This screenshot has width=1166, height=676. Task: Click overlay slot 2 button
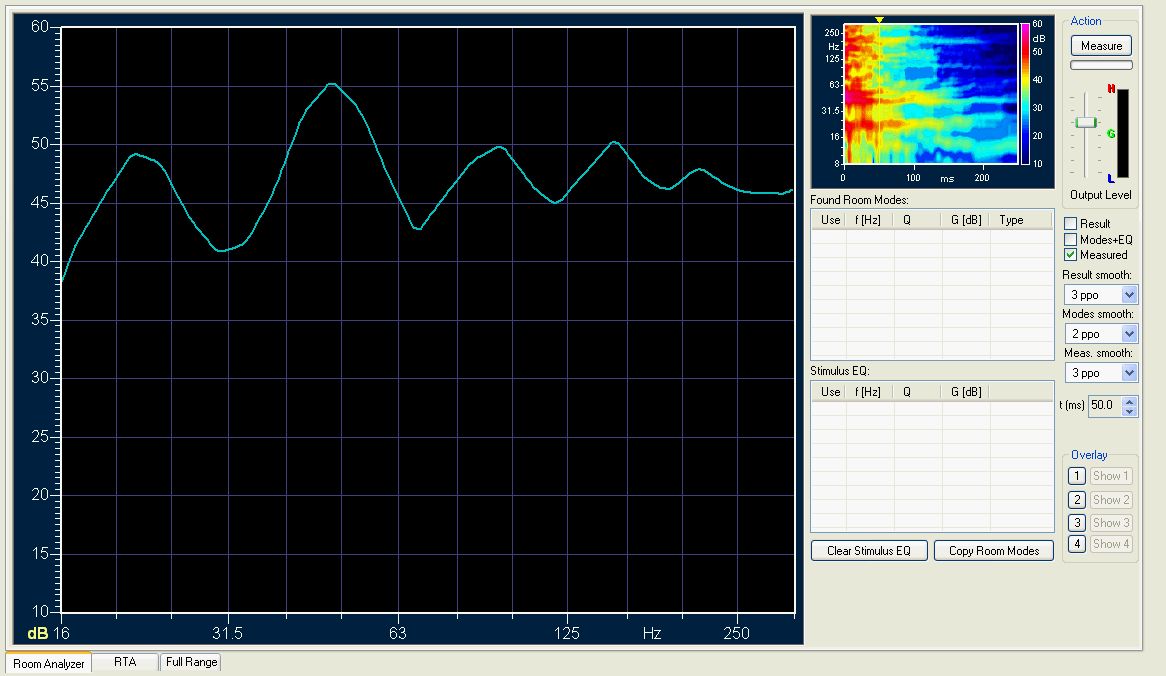pyautogui.click(x=1076, y=500)
